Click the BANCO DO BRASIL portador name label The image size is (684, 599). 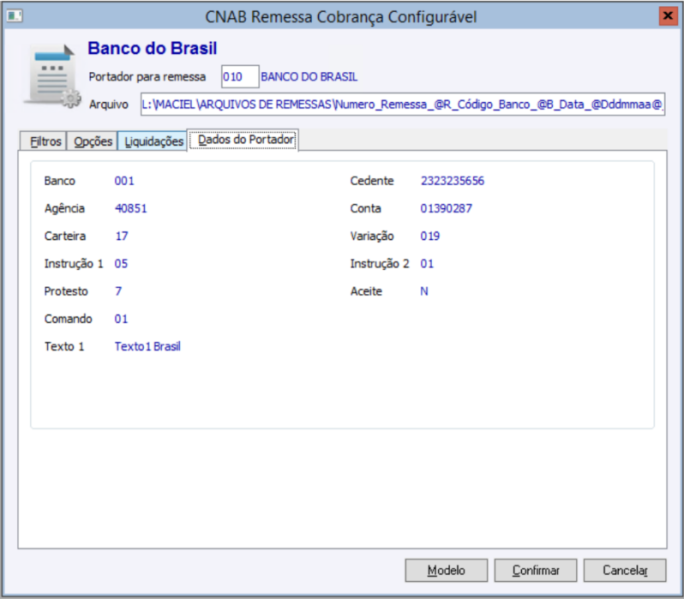click(309, 77)
